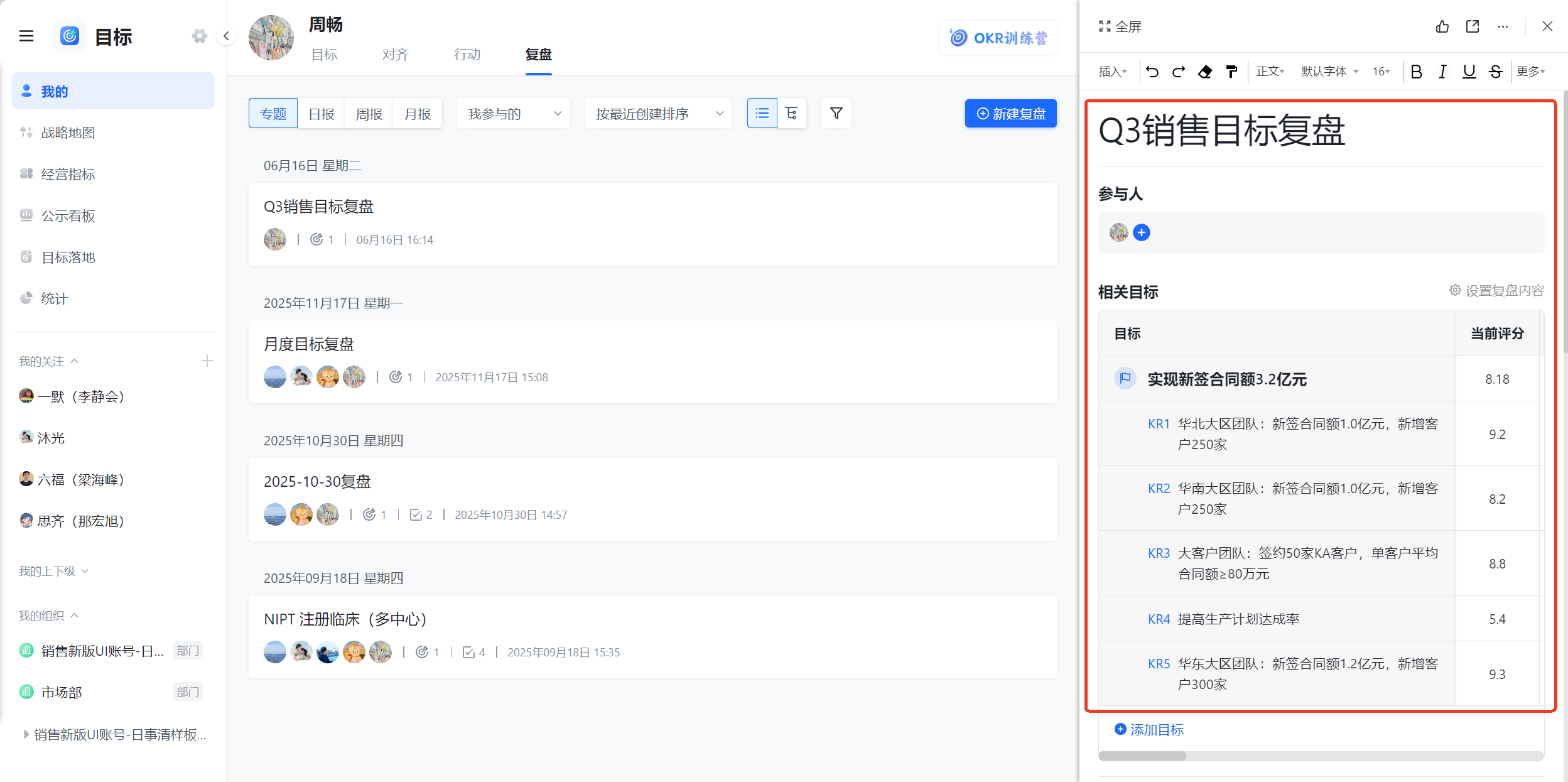Add a participant with plus icon

pos(1142,232)
